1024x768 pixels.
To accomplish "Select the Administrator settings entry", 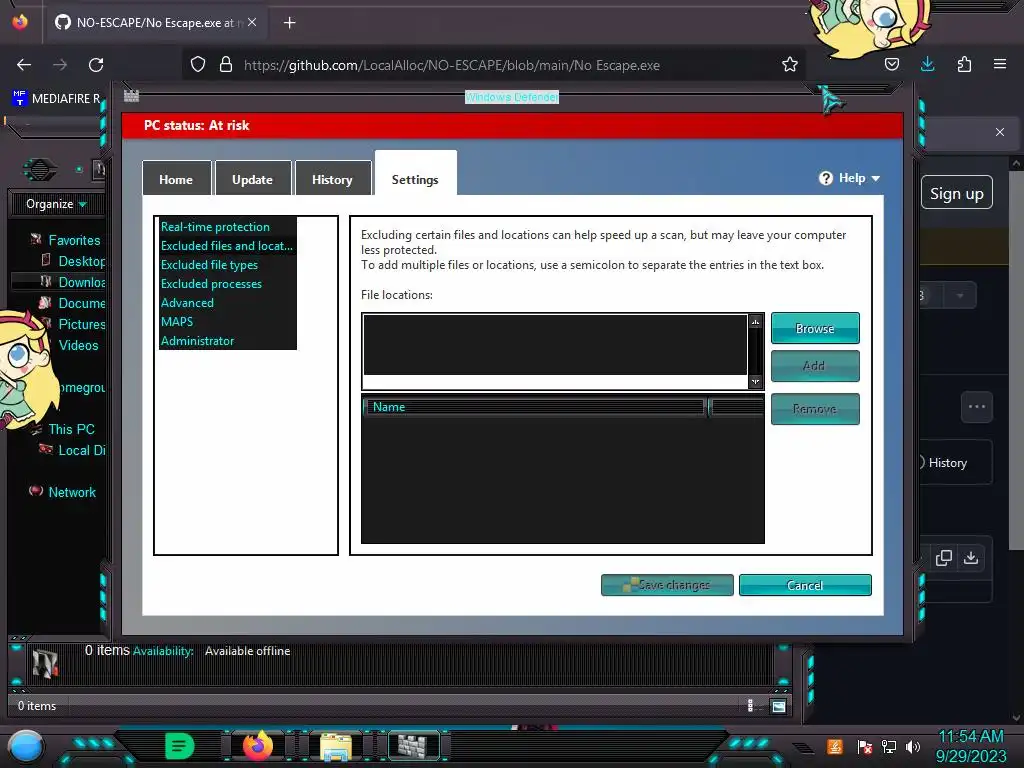I will coord(197,340).
